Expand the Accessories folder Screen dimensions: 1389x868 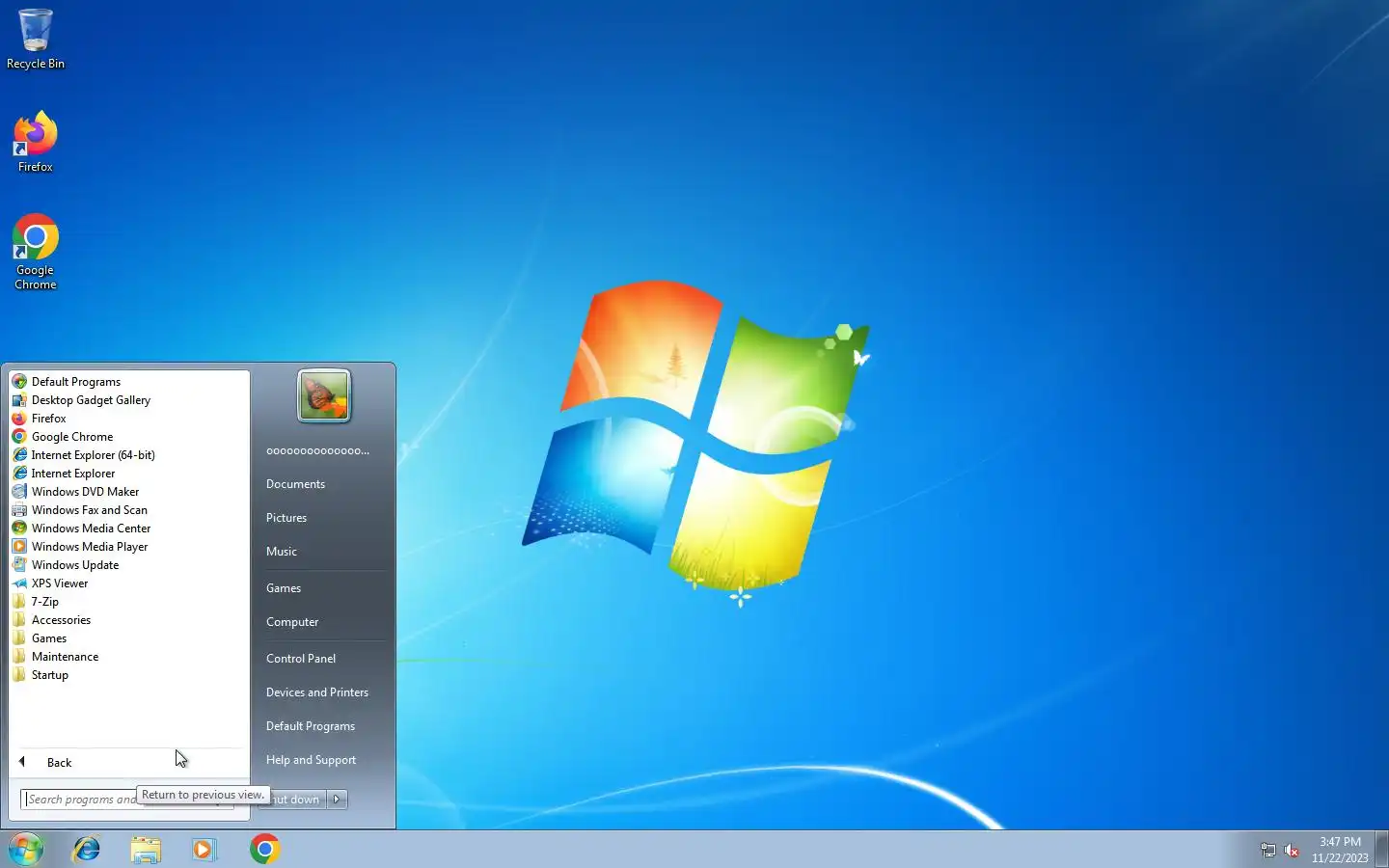coord(129,620)
